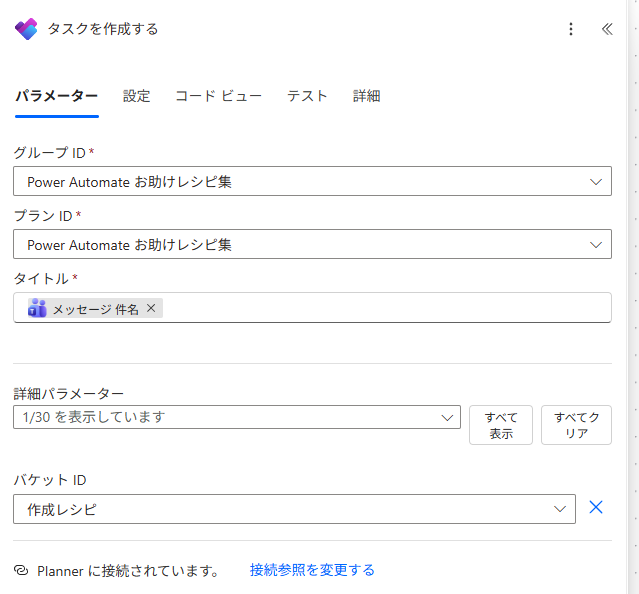The width and height of the screenshot is (639, 594).
Task: Click the Planner logo icon in header
Action: (26, 29)
